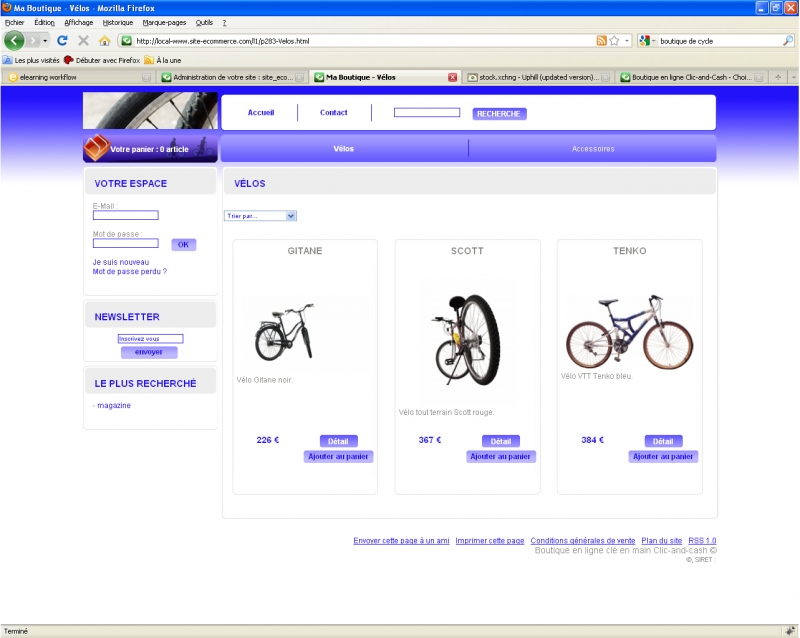The width and height of the screenshot is (800, 638).
Task: Click Détail for the Tenko bike
Action: point(663,441)
